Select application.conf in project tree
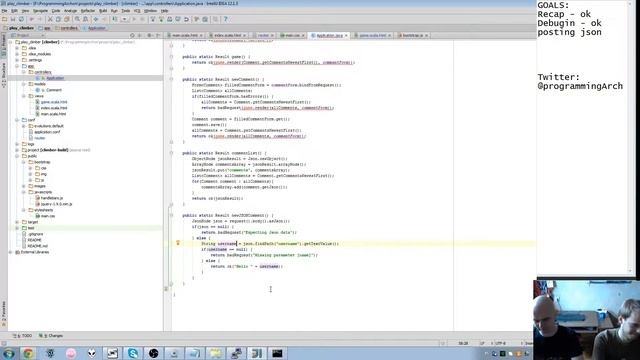Screen dimensions: 640x360 click(47, 132)
